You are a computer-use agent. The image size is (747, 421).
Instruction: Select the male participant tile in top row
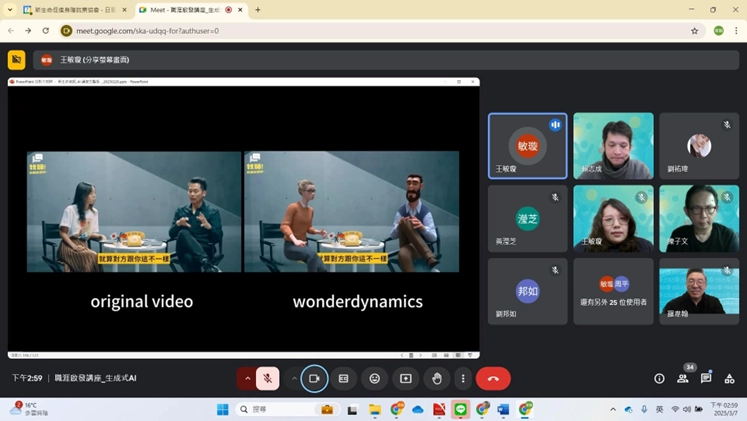point(613,146)
